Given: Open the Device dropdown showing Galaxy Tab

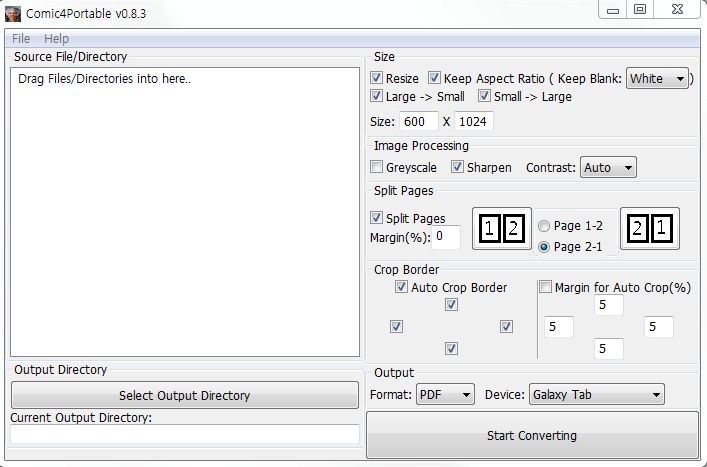Looking at the screenshot, I should (597, 394).
